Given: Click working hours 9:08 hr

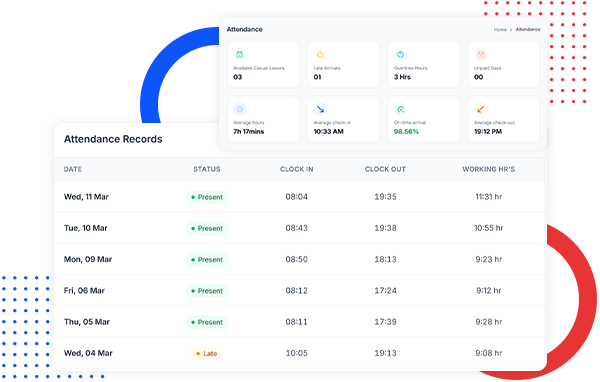Looking at the screenshot, I should [489, 353].
